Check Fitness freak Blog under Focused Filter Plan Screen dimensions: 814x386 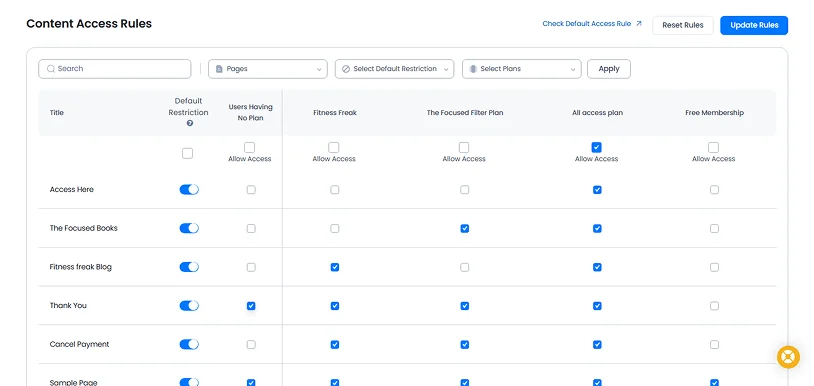tap(465, 267)
